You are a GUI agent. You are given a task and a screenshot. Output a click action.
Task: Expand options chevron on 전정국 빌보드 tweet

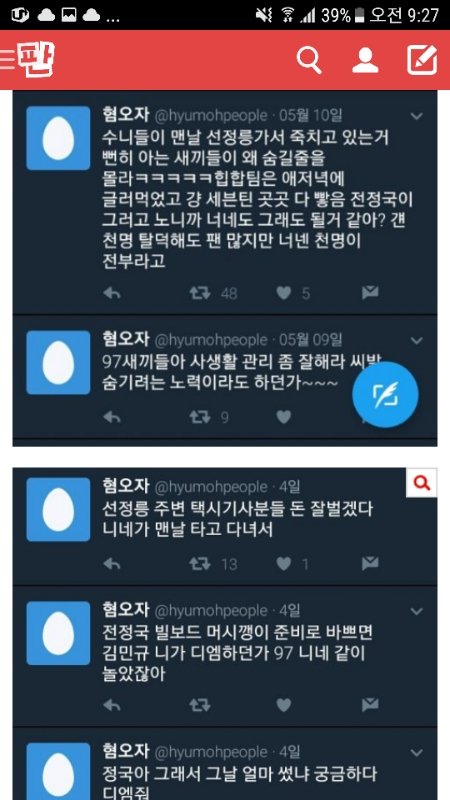click(417, 611)
